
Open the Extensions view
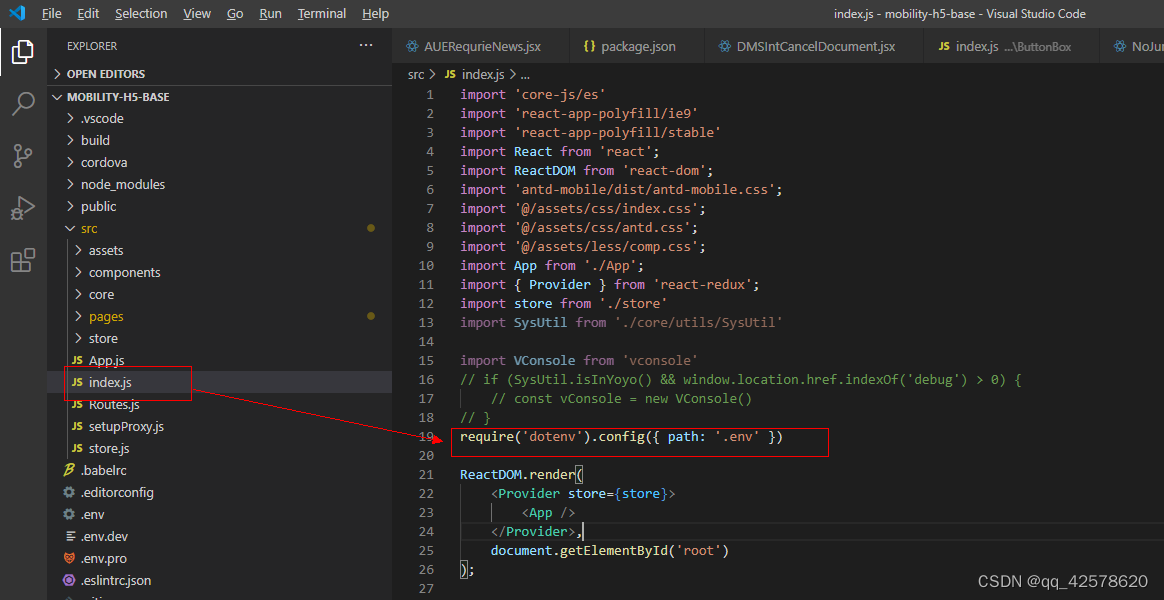pos(22,259)
